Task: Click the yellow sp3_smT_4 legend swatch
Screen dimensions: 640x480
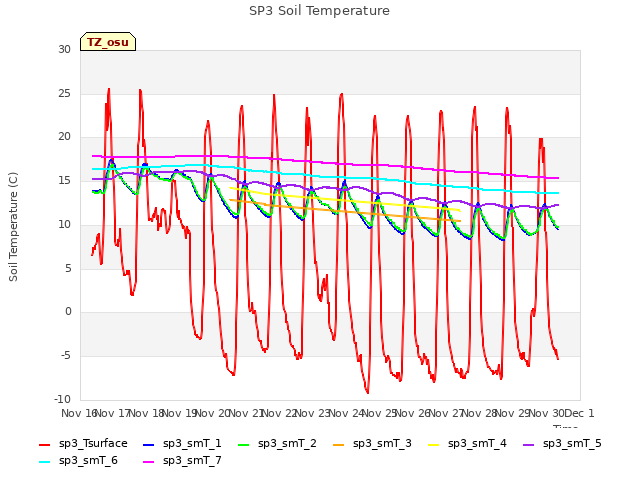Action: (433, 444)
